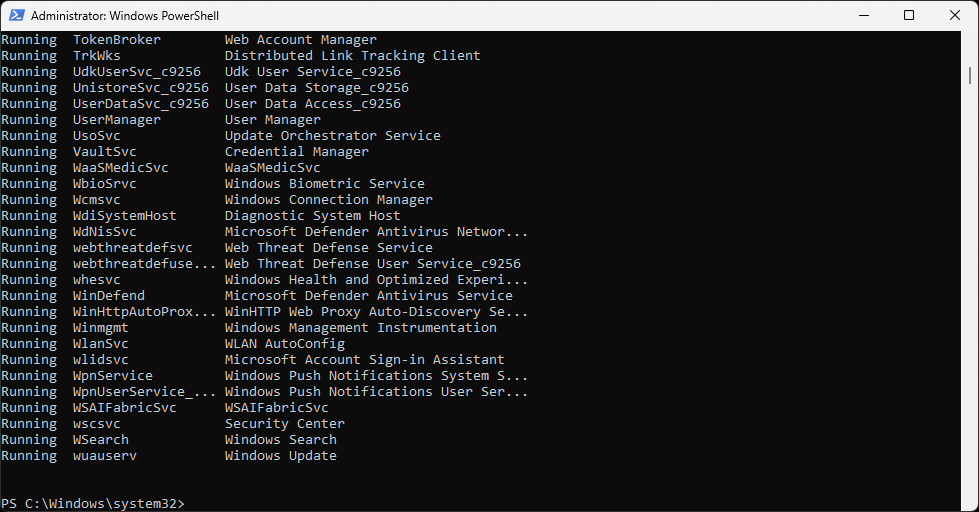979x512 pixels.
Task: Click the Windows Search display name text
Action: click(x=280, y=440)
